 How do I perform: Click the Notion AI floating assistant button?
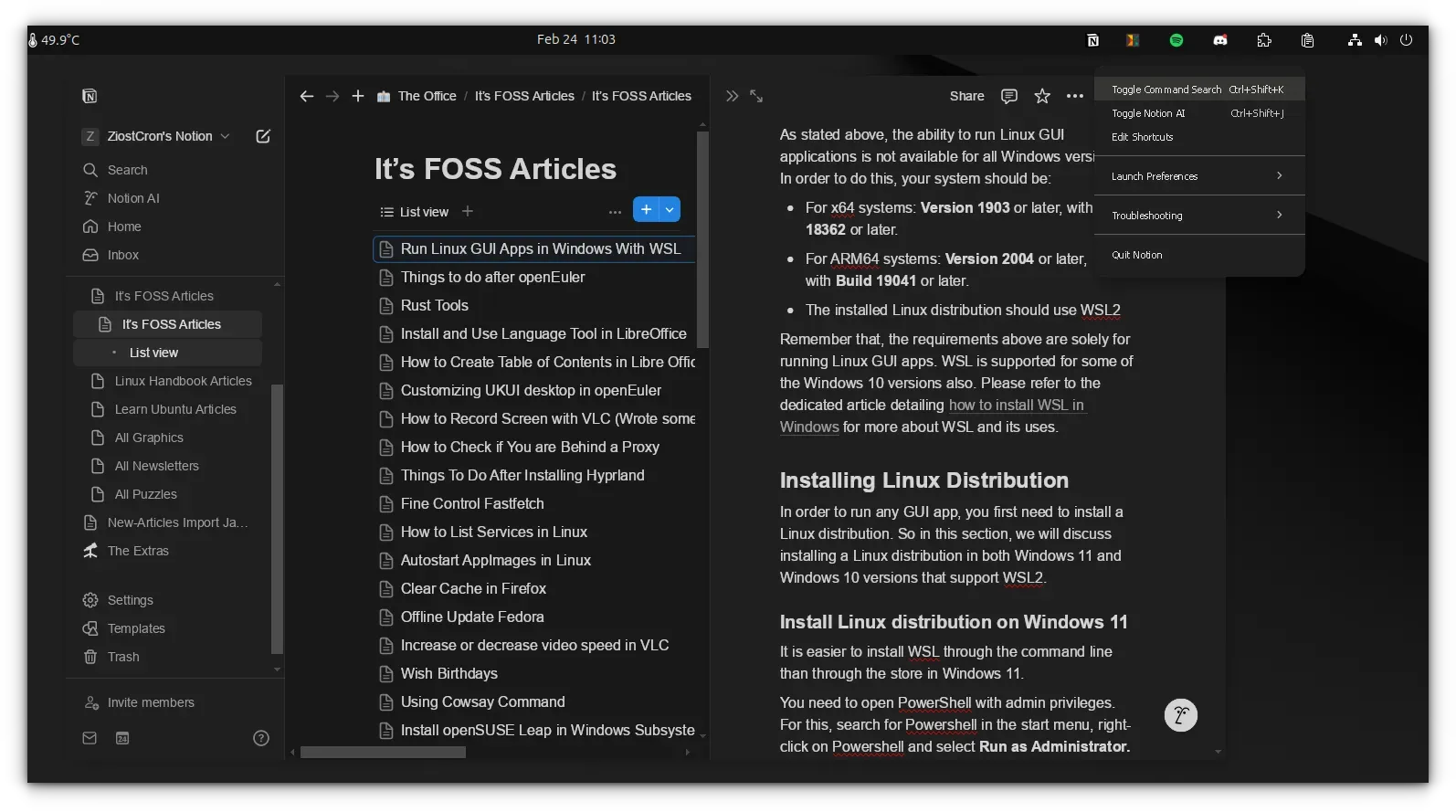tap(1181, 715)
